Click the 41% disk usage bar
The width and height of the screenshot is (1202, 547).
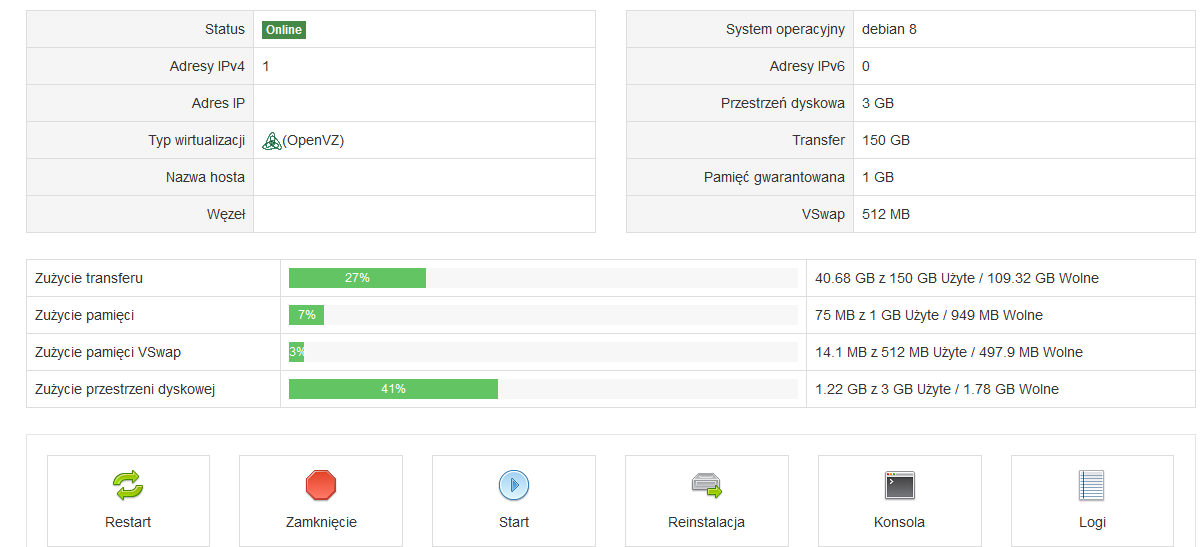click(393, 389)
